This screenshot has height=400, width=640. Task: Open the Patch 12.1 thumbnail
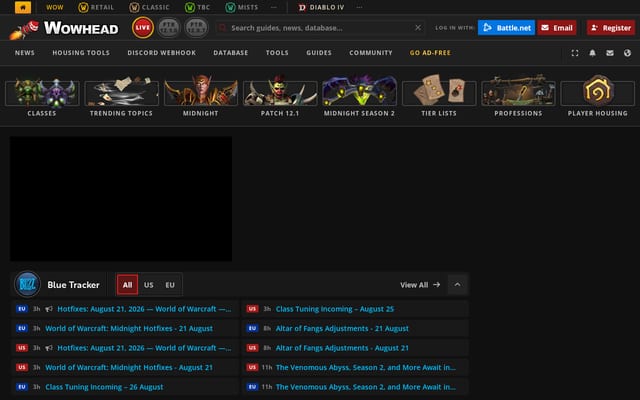coord(280,96)
